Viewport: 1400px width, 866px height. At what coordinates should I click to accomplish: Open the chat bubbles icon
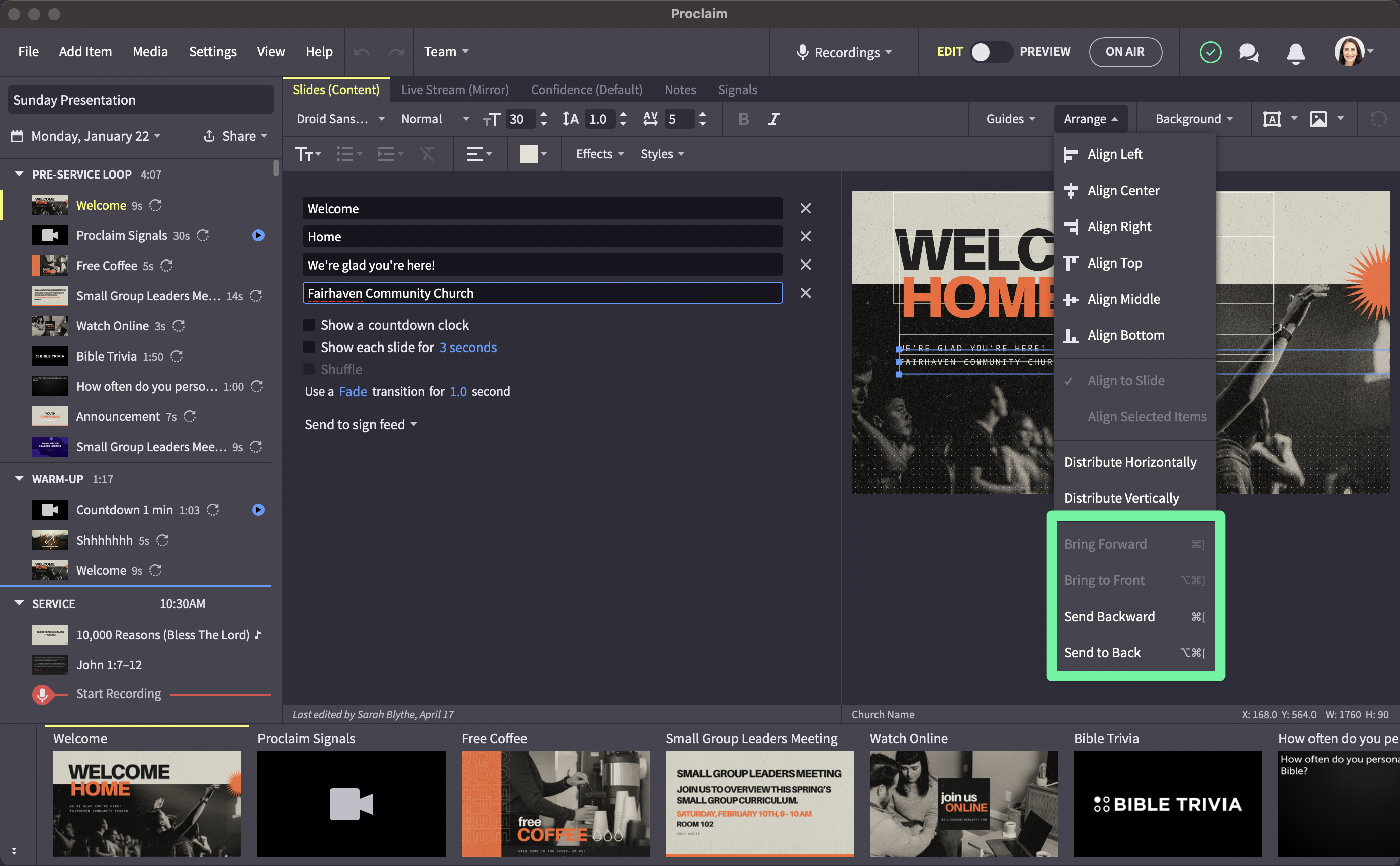1248,53
